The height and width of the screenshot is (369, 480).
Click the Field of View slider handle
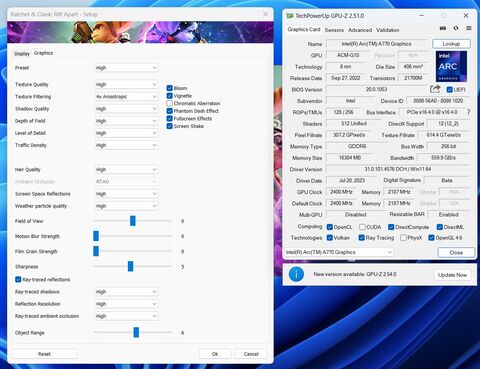point(133,221)
